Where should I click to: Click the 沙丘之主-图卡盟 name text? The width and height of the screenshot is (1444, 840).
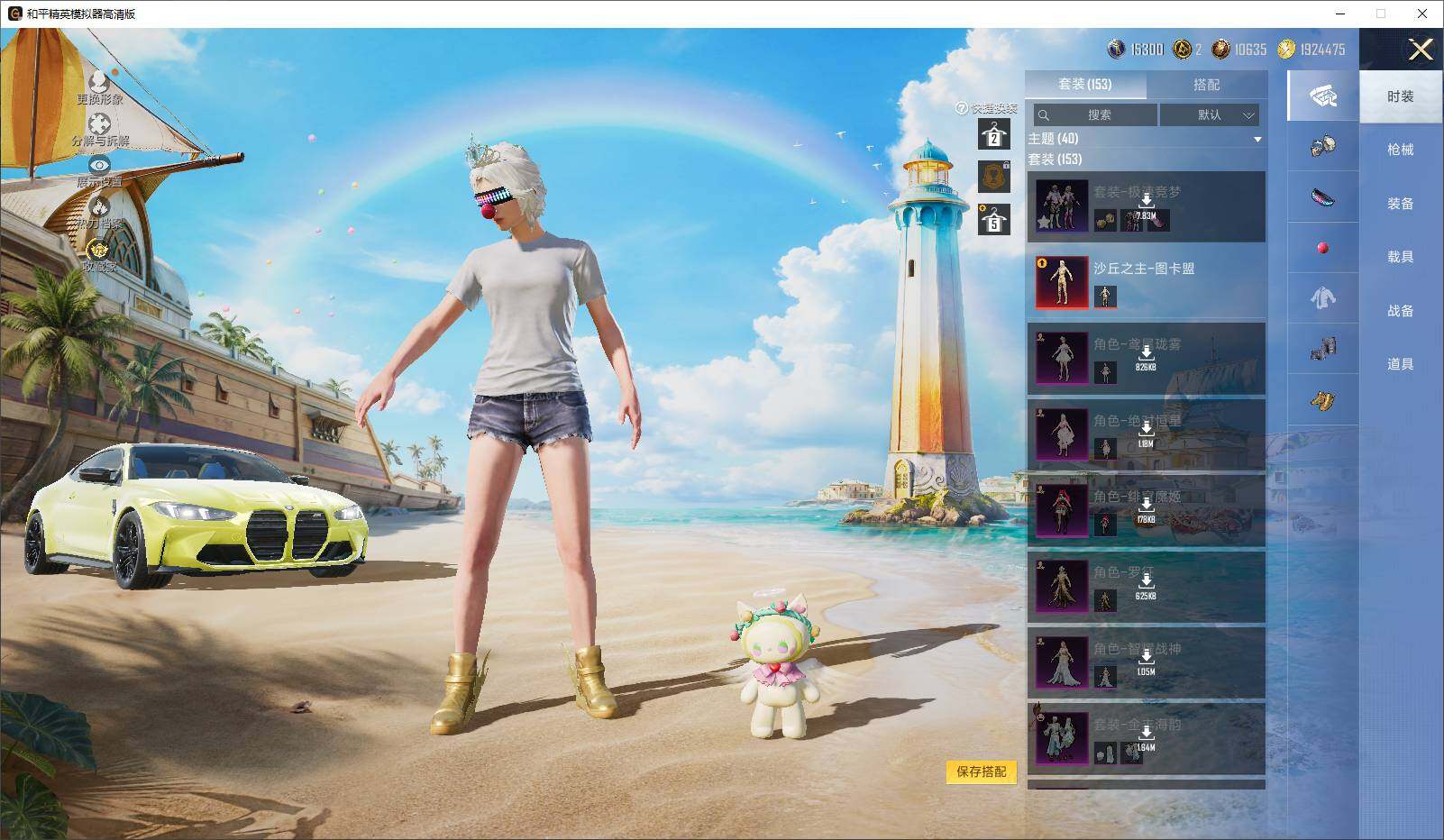(1144, 269)
